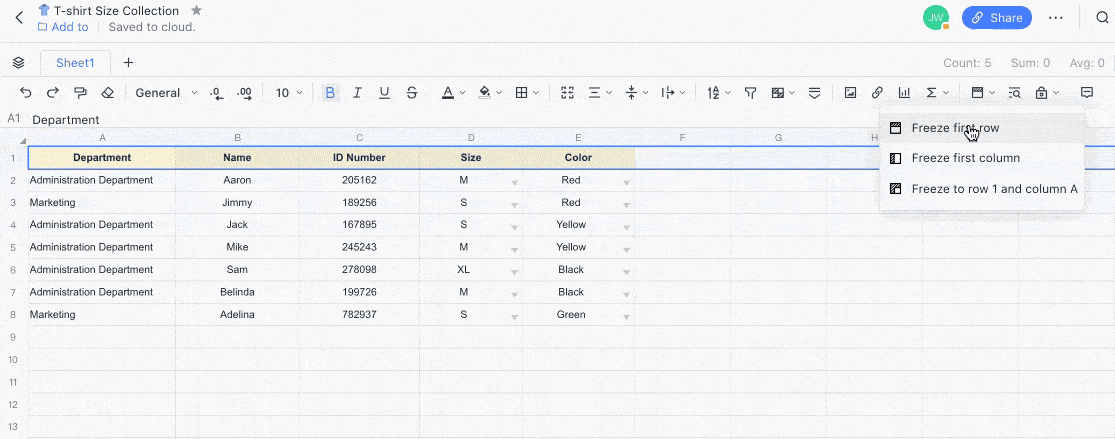
Task: Open the General number format dropdown
Action: [166, 93]
